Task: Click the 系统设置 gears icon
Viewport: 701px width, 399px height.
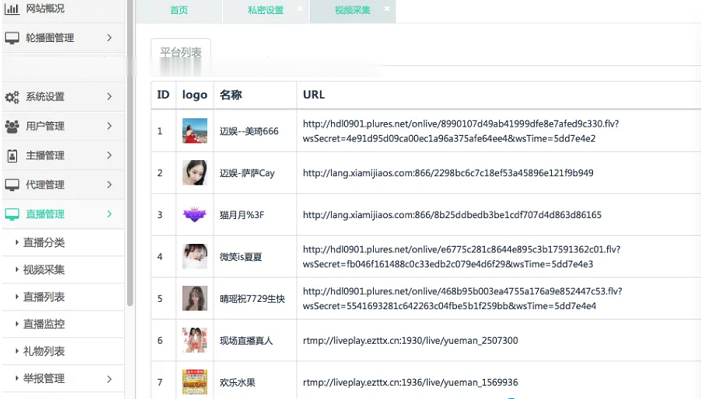Action: click(x=12, y=97)
